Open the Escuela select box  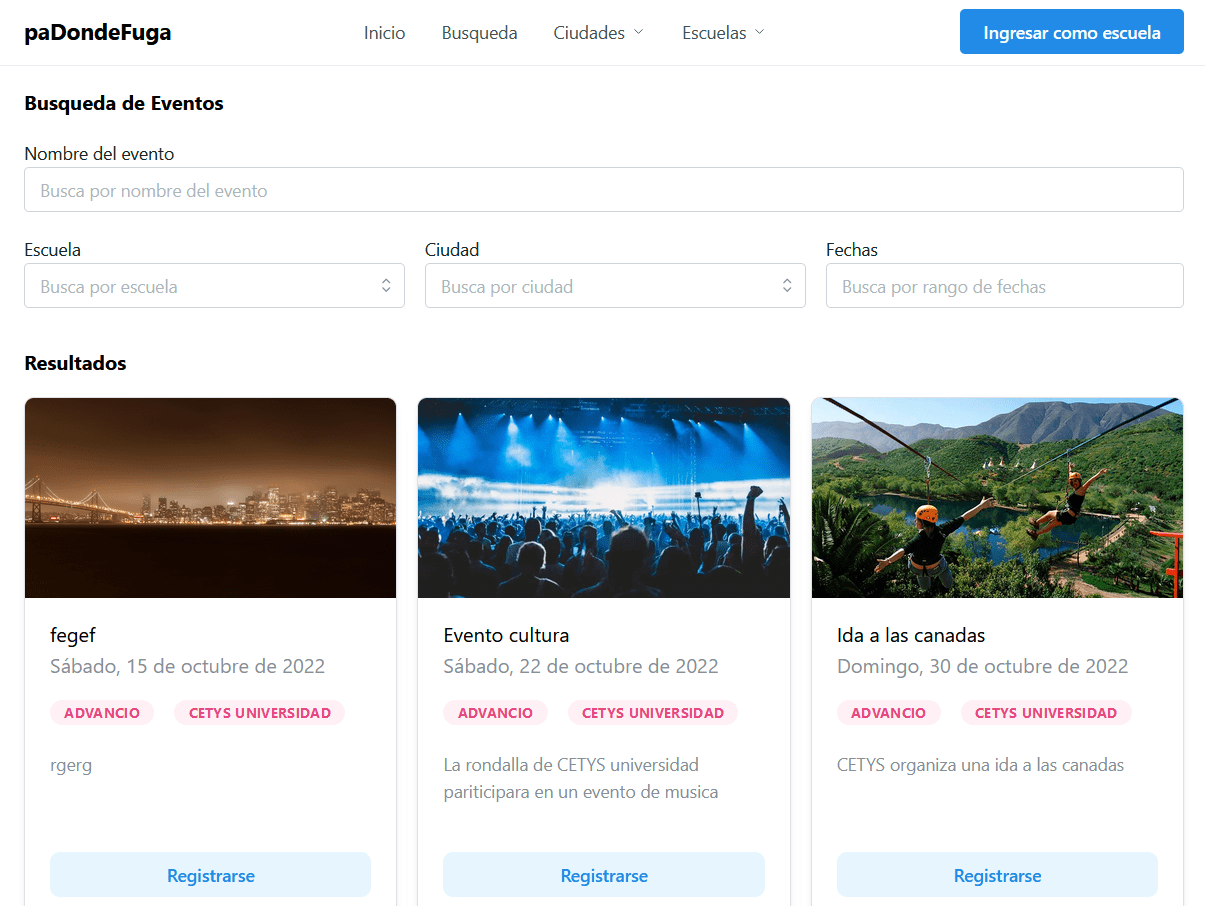214,286
